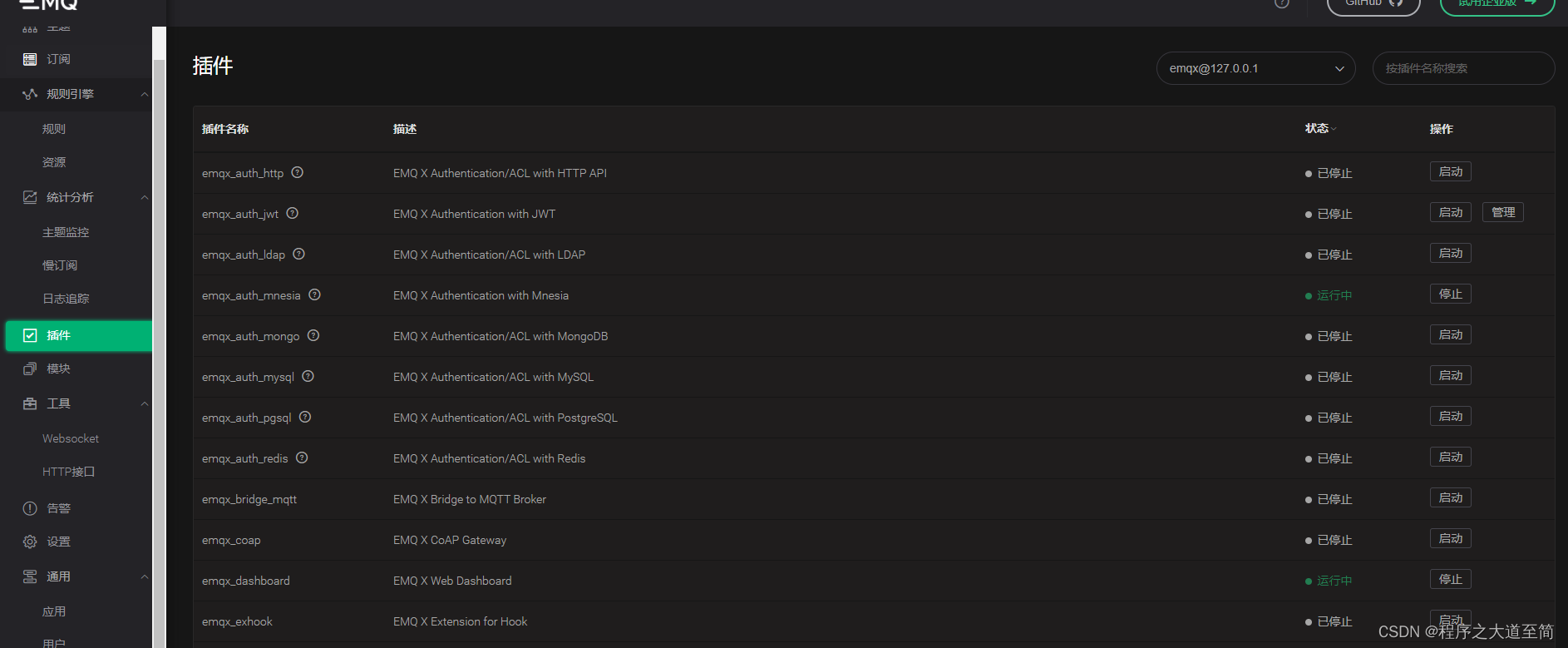Click the 通用 sidebar icon

coord(30,576)
